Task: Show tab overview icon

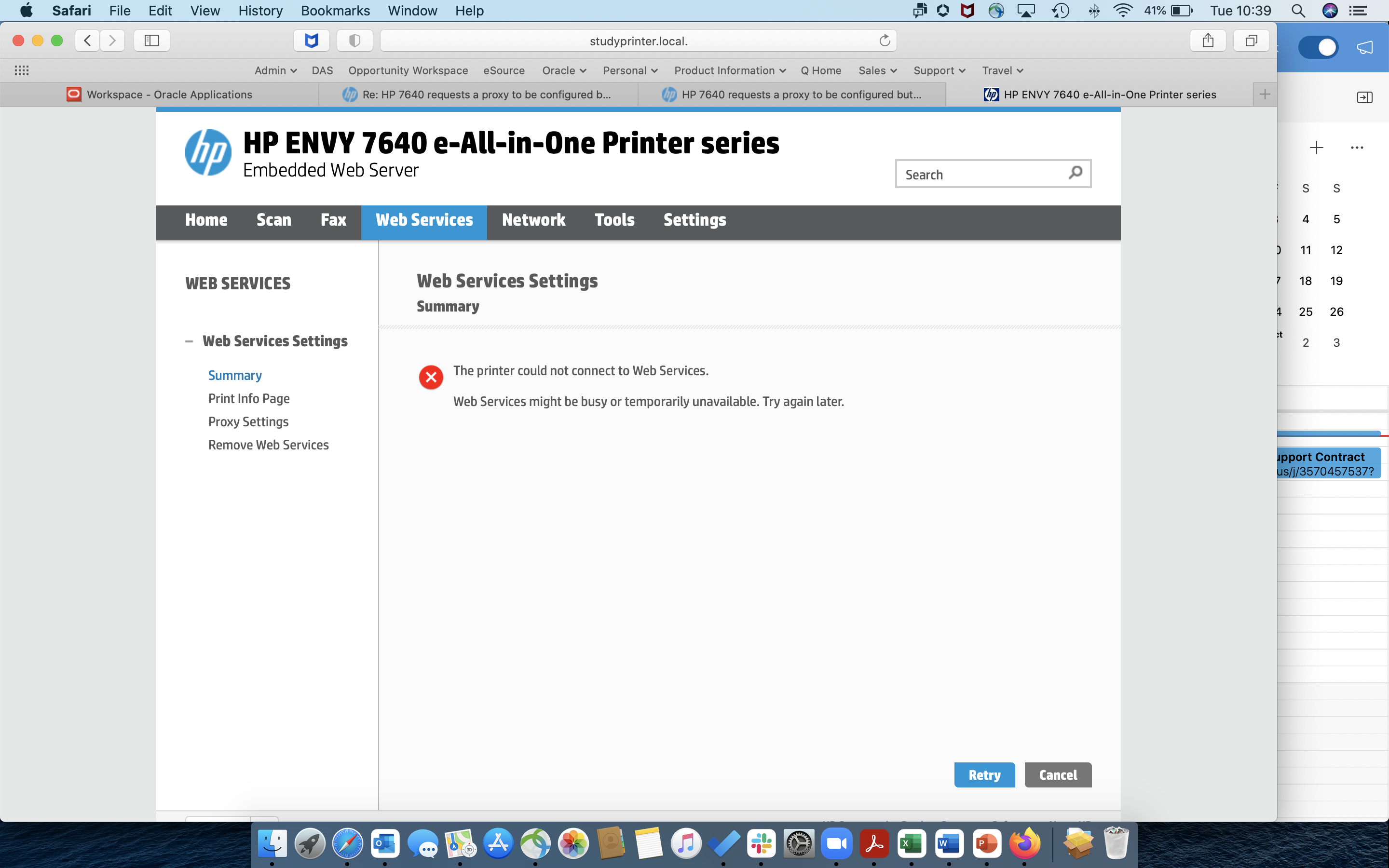Action: click(x=1251, y=41)
